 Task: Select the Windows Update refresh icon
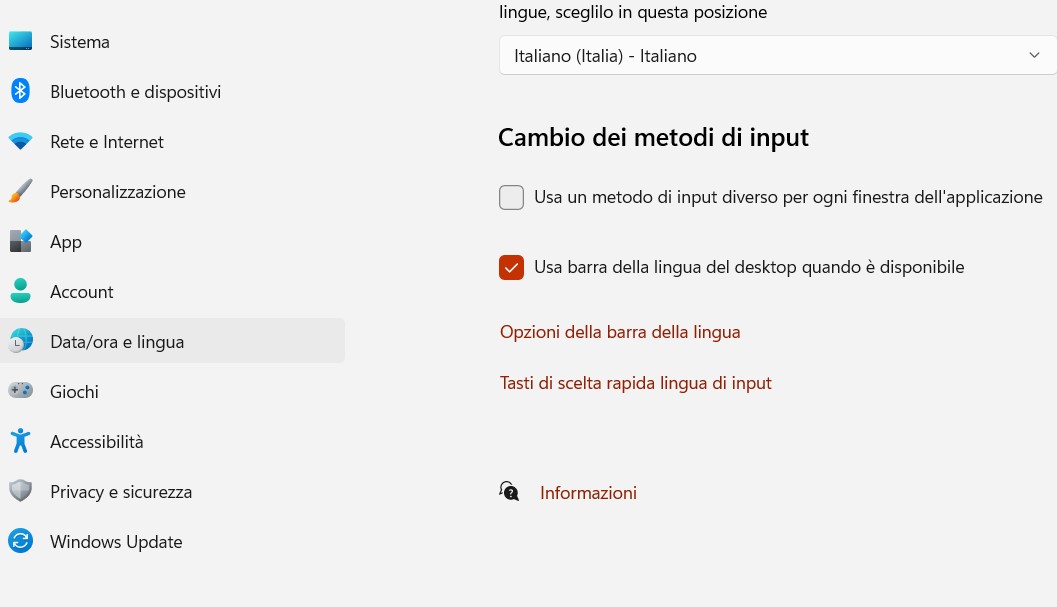tap(20, 541)
